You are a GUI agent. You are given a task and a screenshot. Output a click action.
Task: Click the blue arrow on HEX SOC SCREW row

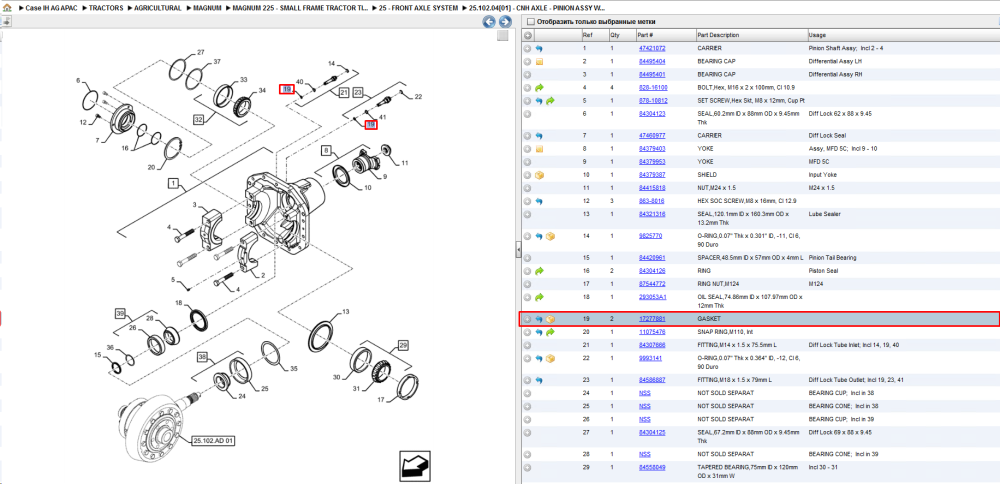click(539, 201)
